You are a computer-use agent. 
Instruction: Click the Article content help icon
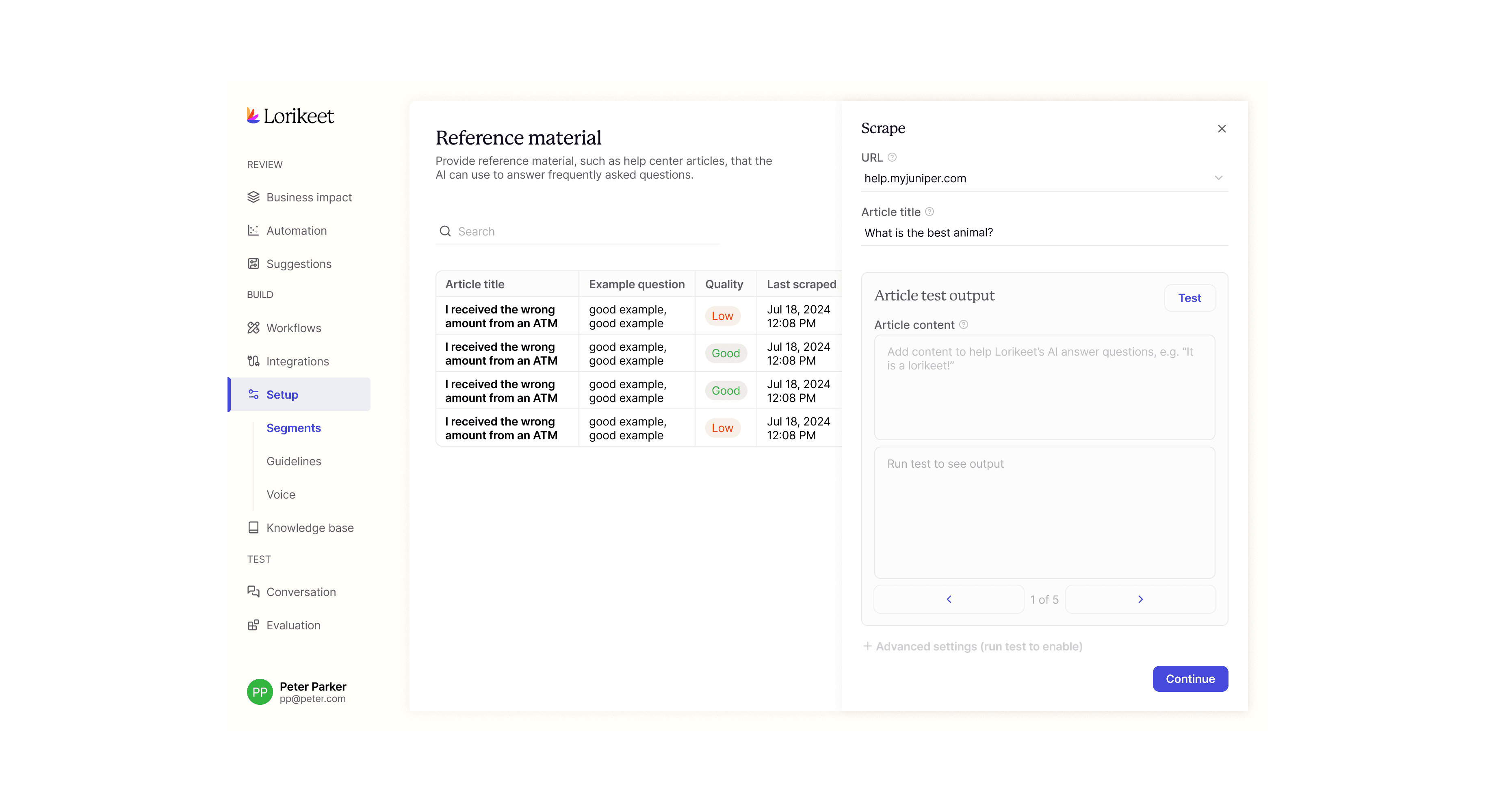(x=963, y=324)
